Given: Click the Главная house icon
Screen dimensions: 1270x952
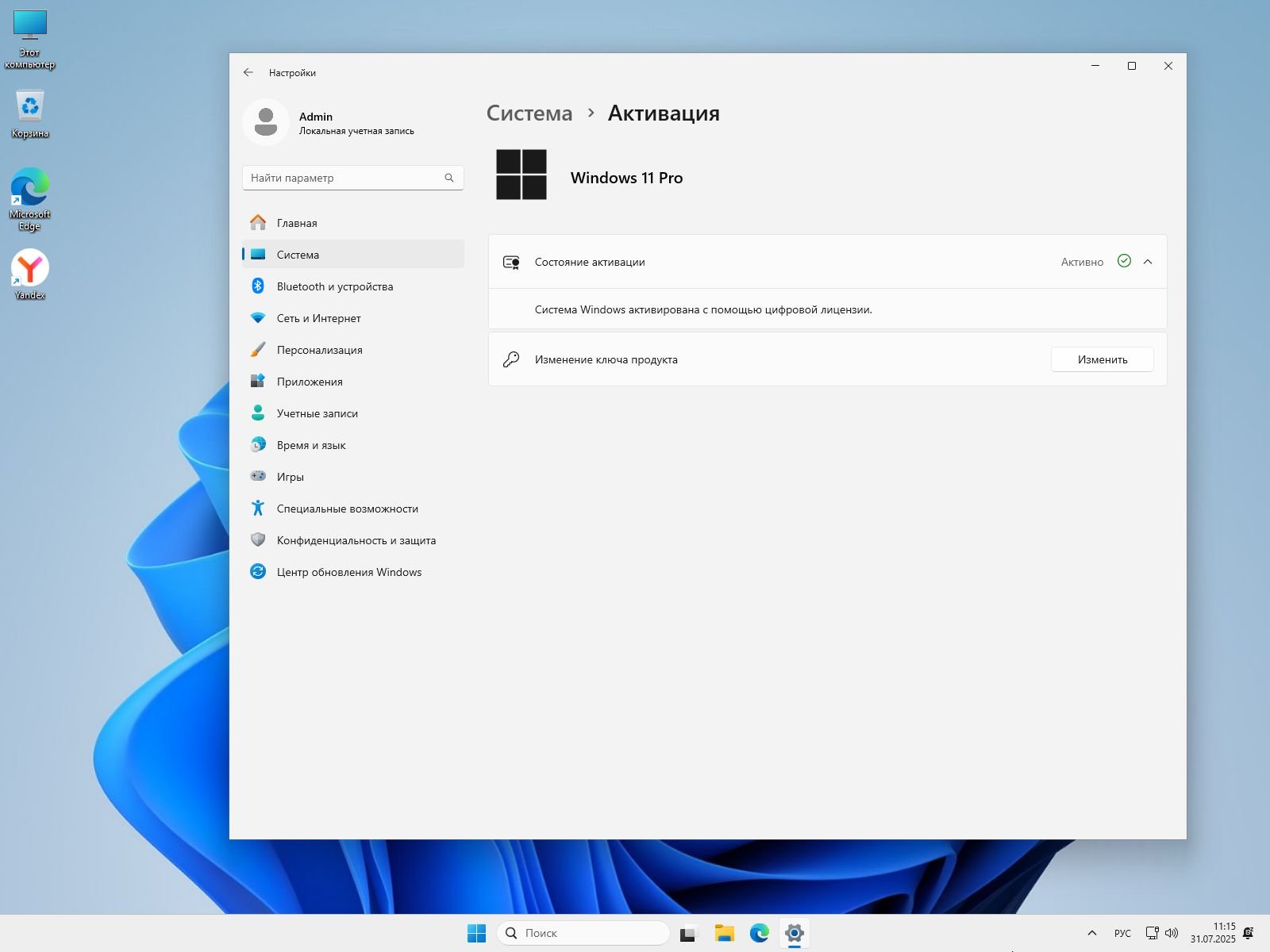Looking at the screenshot, I should click(258, 222).
